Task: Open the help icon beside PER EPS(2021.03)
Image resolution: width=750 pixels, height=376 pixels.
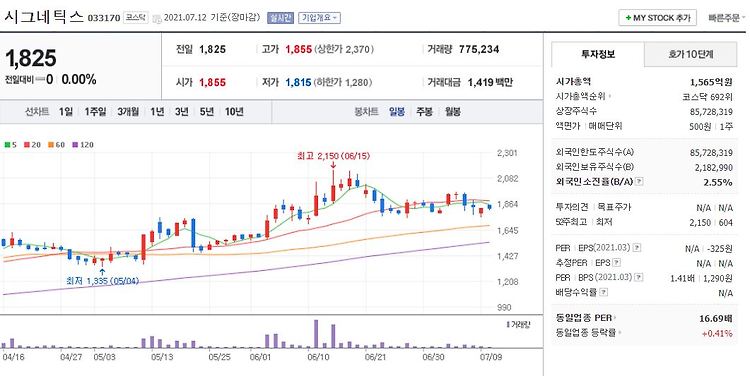Action: click(x=636, y=248)
